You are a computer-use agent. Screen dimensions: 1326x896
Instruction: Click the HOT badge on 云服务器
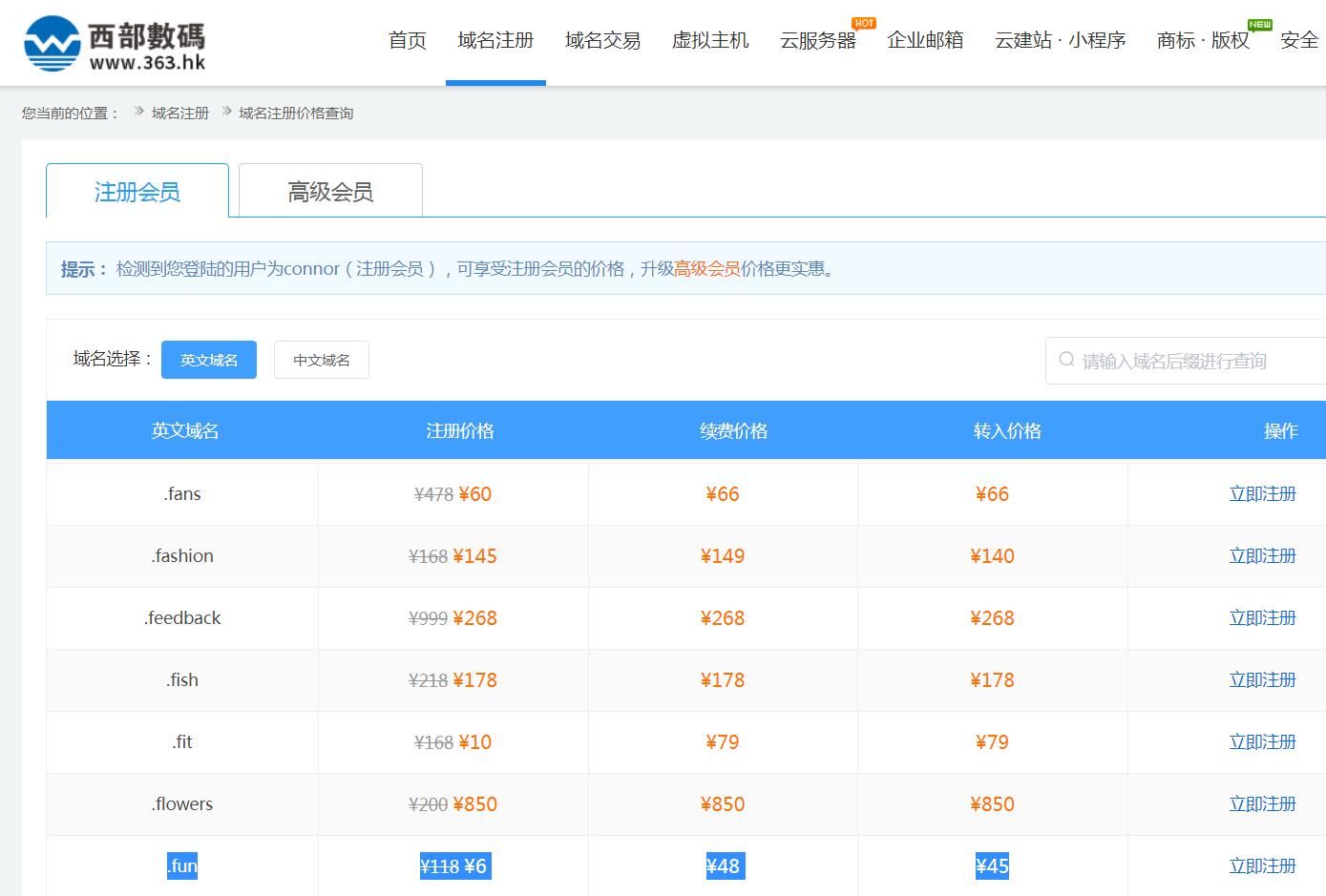[864, 23]
